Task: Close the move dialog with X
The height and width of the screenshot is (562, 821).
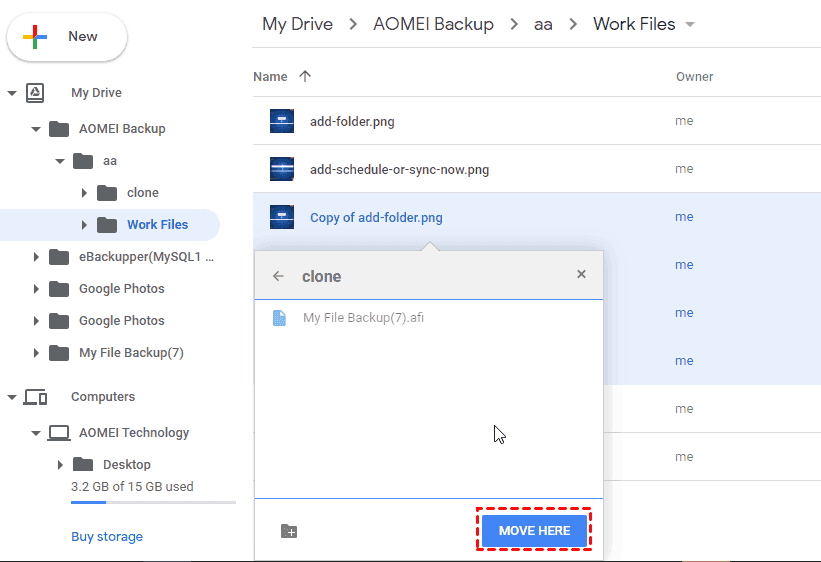Action: (581, 275)
